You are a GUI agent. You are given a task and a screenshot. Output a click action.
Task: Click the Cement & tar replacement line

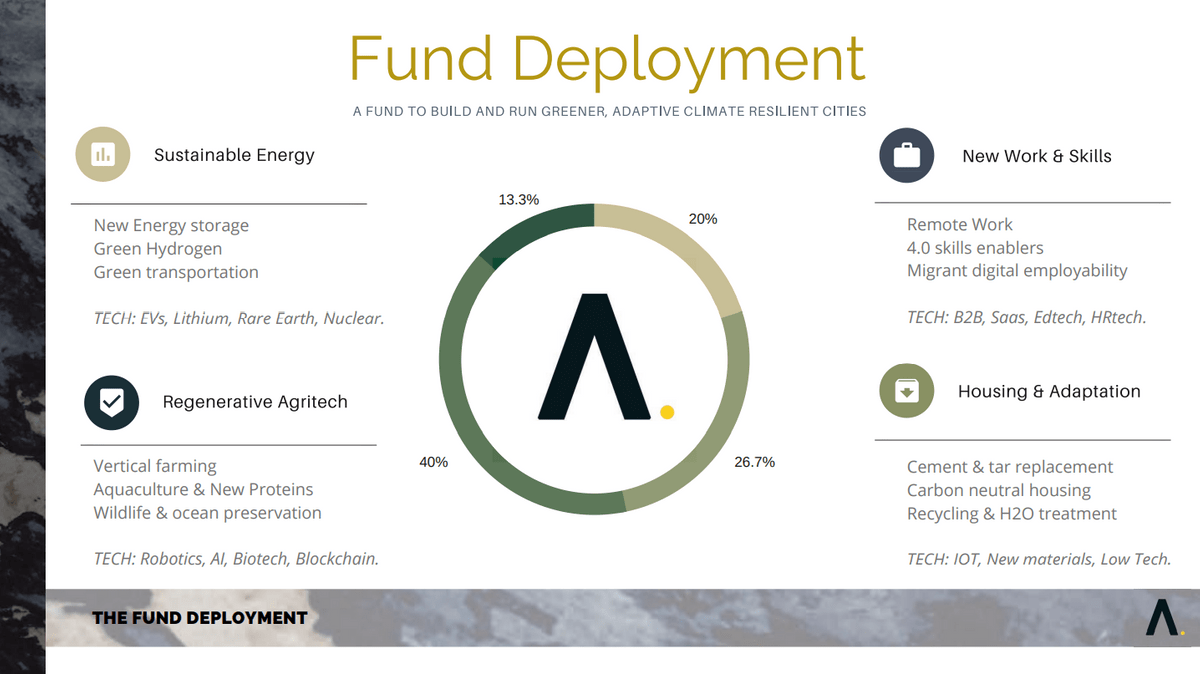(1010, 467)
